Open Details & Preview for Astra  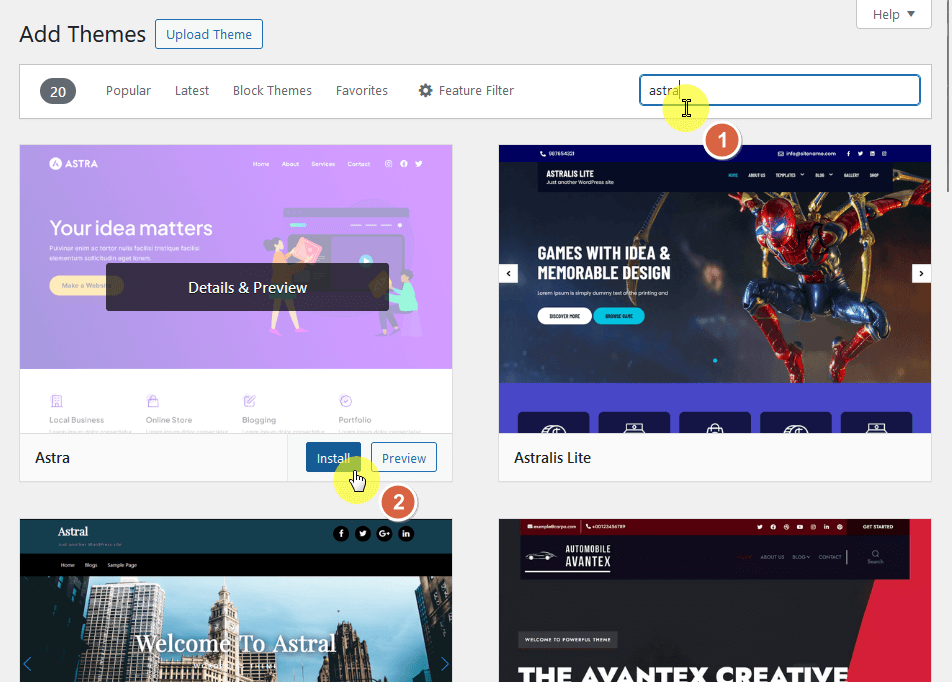[247, 287]
